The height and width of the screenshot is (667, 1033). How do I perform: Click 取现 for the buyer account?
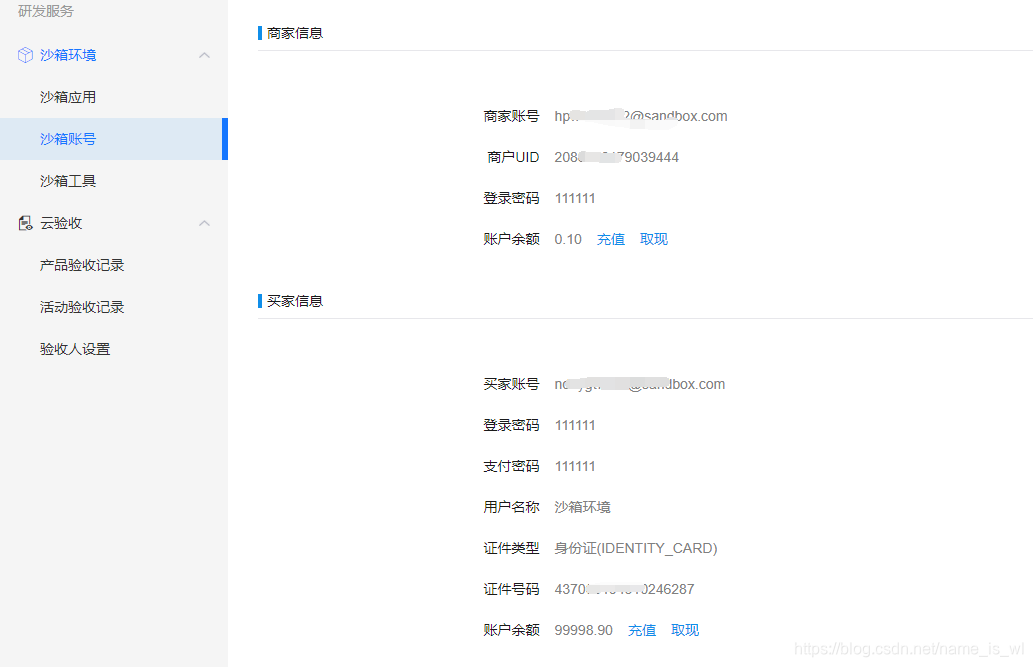click(684, 630)
